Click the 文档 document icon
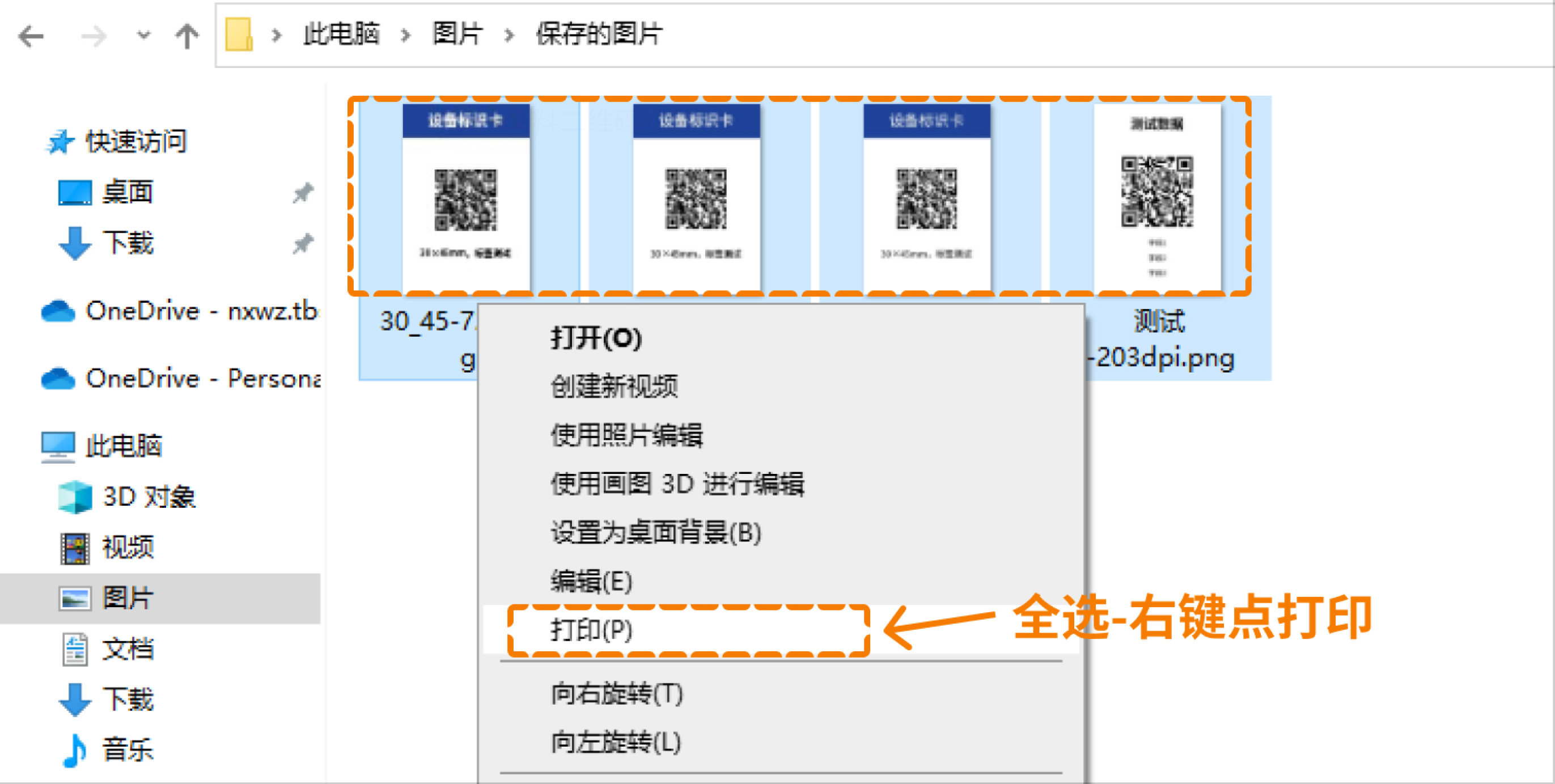The height and width of the screenshot is (784, 1555). point(75,650)
